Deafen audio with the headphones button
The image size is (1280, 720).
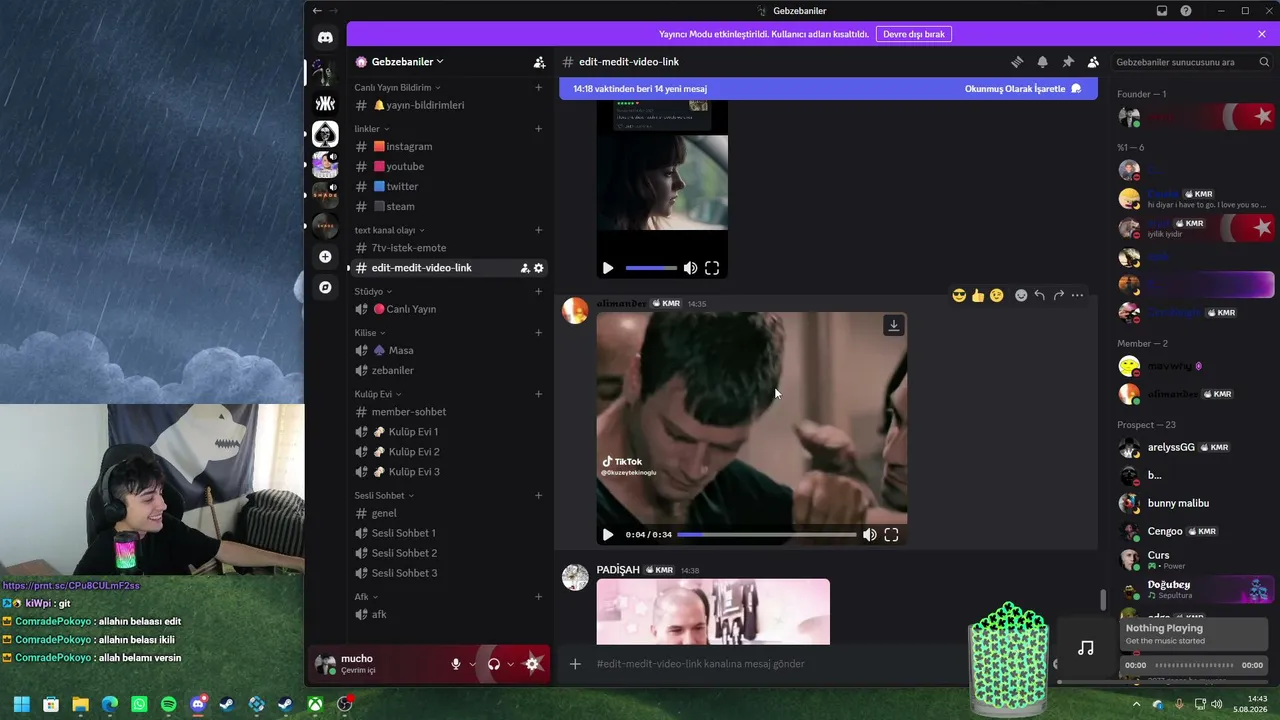click(x=493, y=664)
